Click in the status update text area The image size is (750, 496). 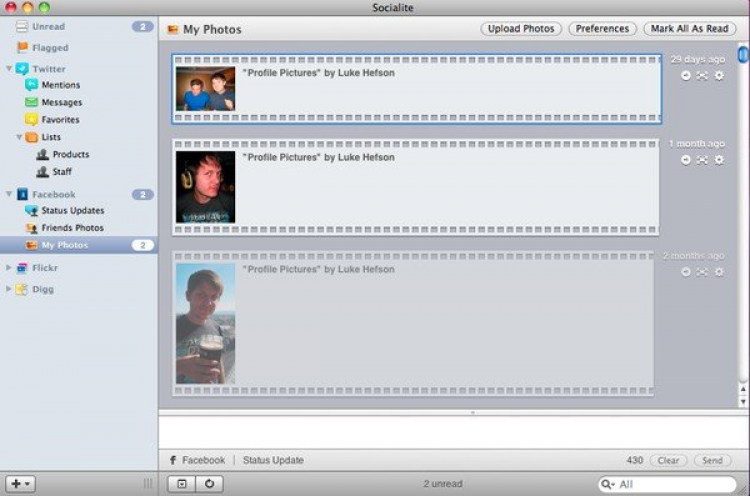[453, 432]
